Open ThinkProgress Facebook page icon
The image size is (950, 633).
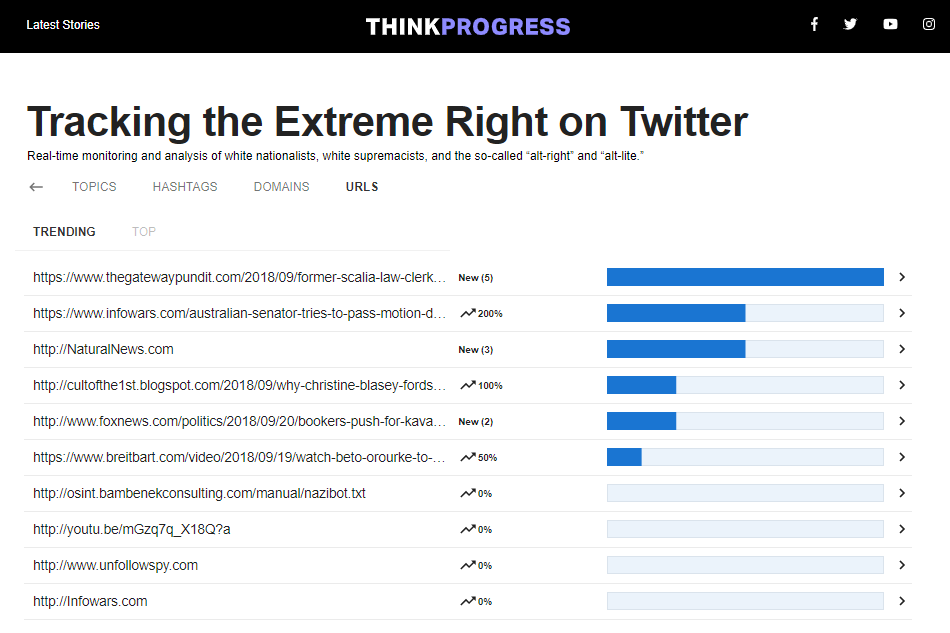coord(814,24)
